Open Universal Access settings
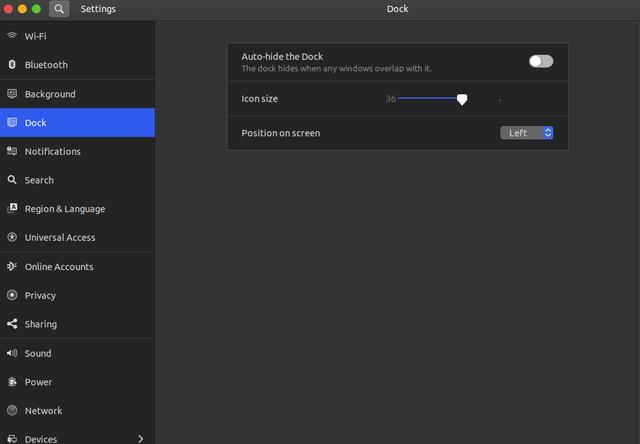Screen dimensions: 640x444 click(78, 238)
